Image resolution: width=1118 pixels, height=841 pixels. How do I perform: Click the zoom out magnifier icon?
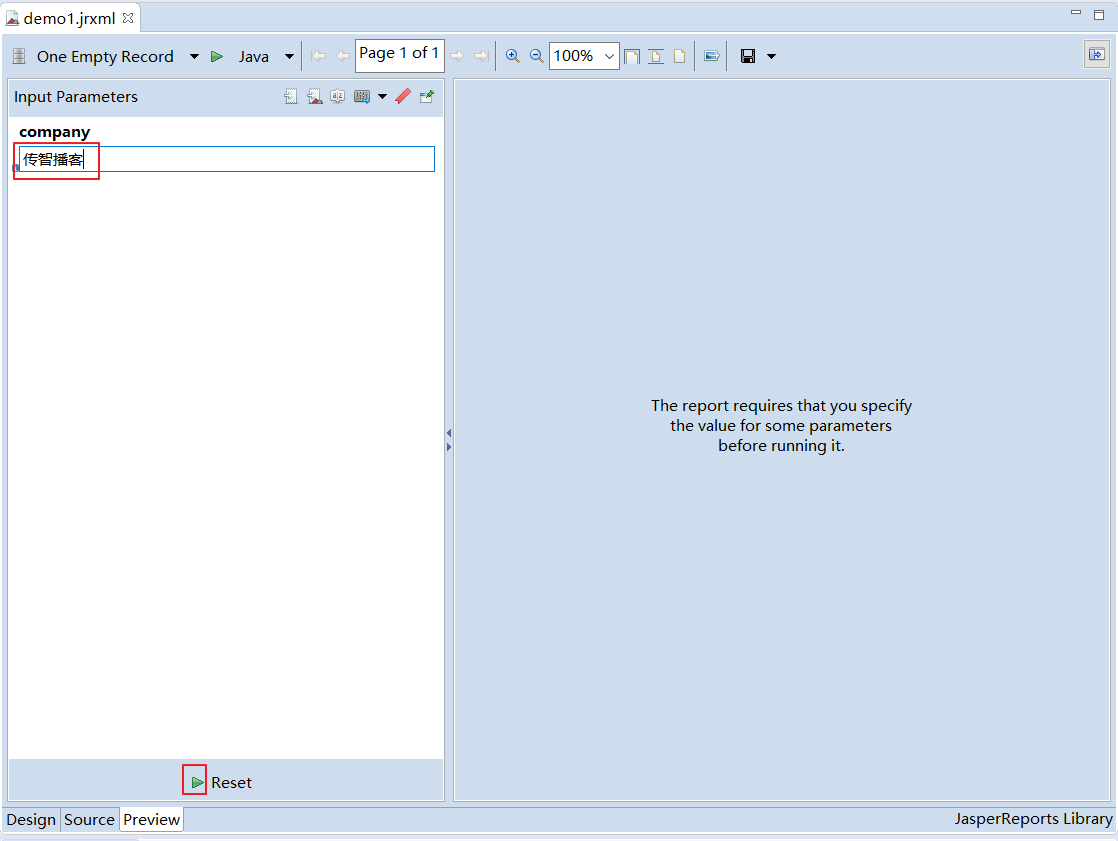[536, 56]
